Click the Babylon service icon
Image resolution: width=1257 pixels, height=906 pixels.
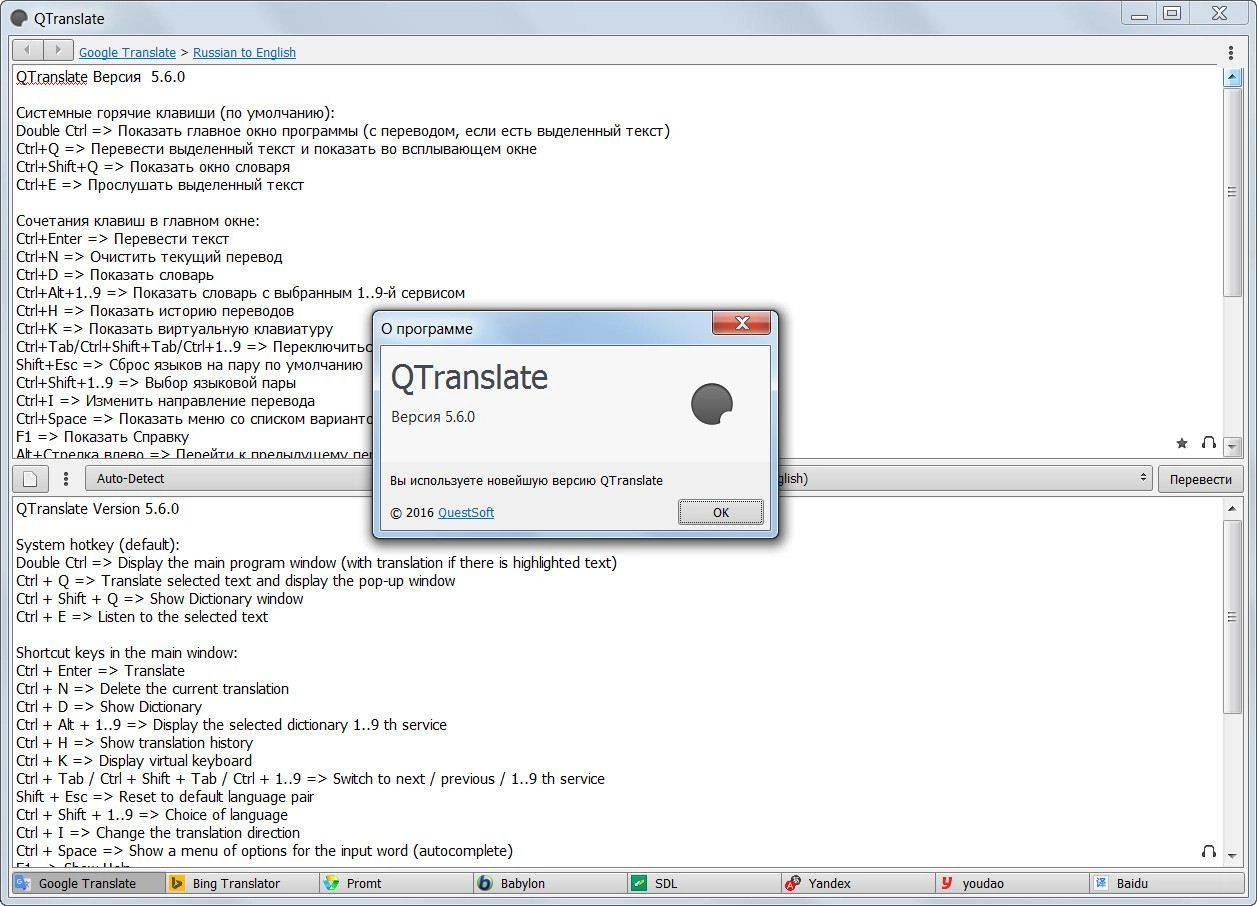[x=485, y=883]
